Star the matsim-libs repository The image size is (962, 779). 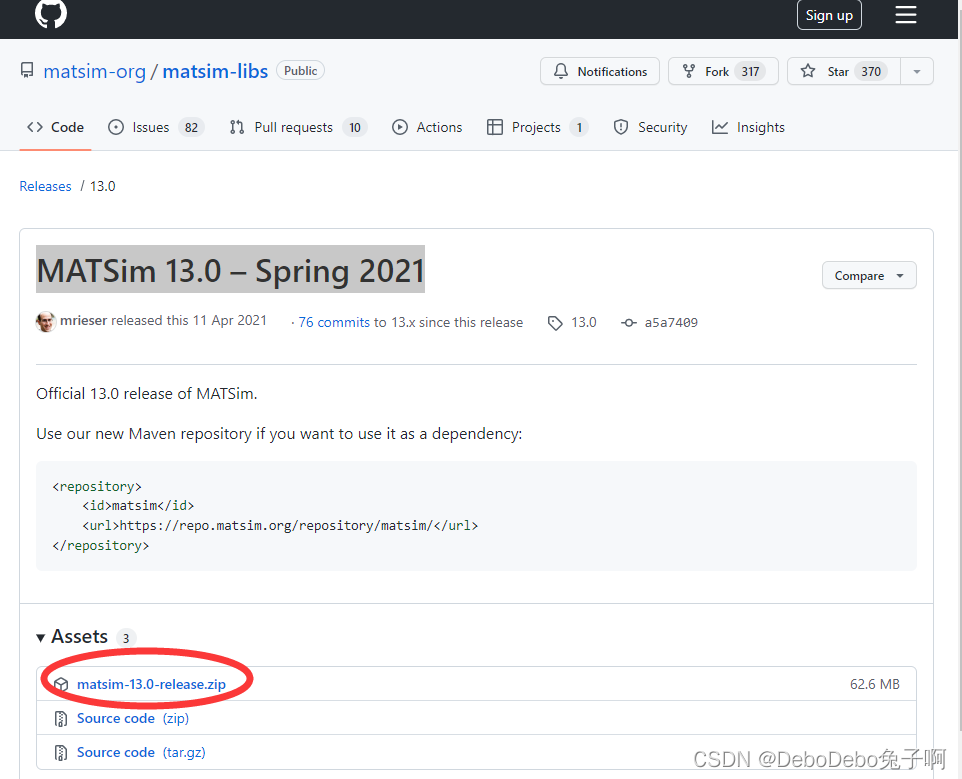pyautogui.click(x=844, y=71)
